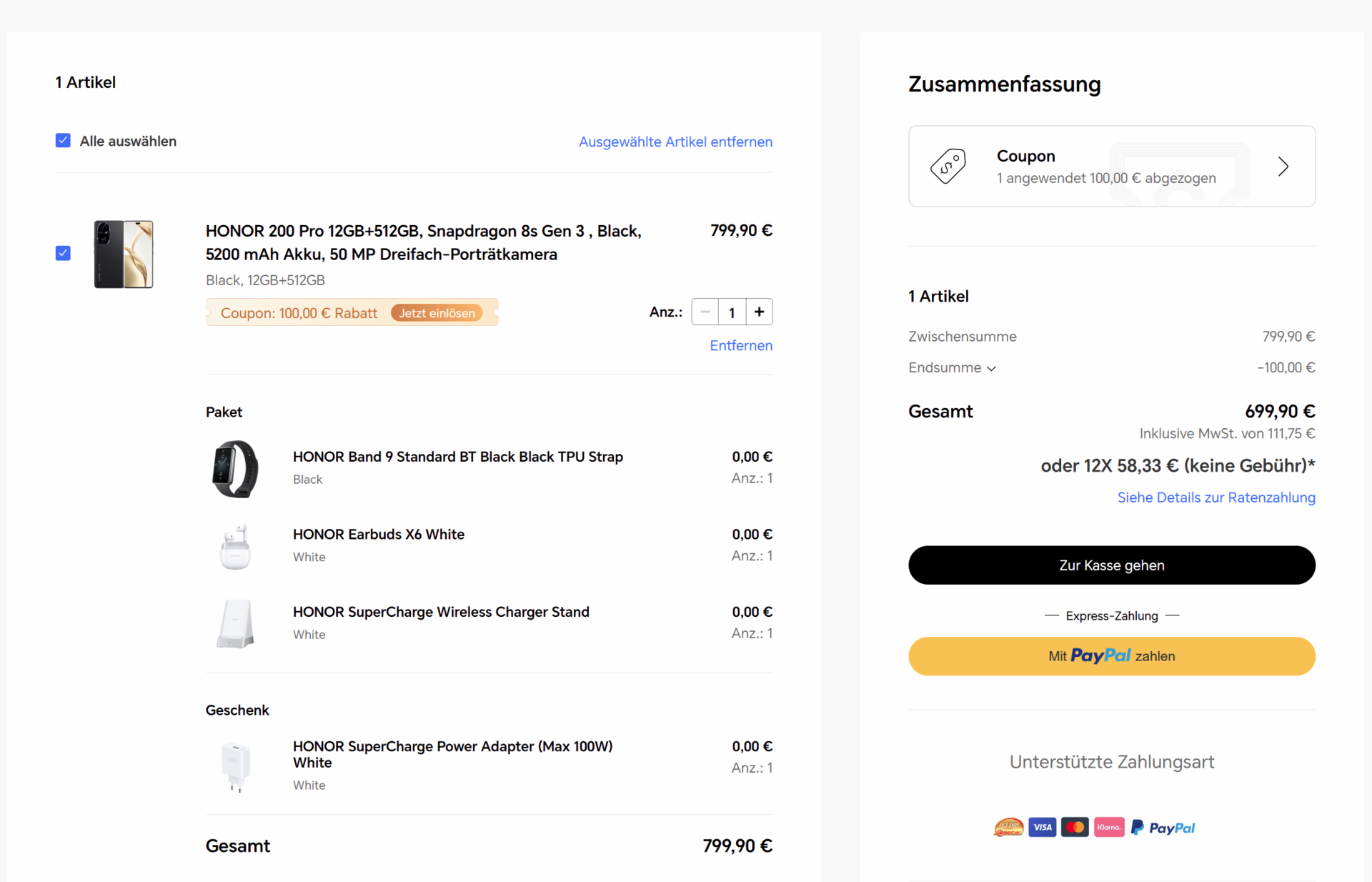Toggle the Alle auswählen checkbox
This screenshot has width=1372, height=882.
63,141
